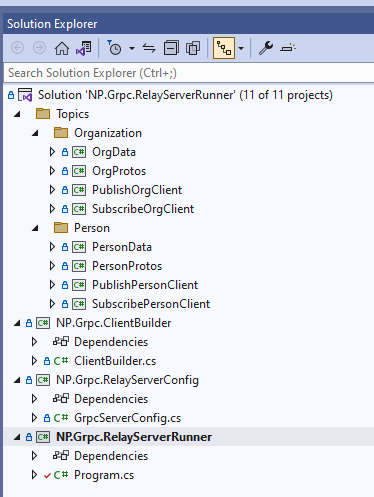Open dropdown arrow next to nesting view button

[x=241, y=48]
